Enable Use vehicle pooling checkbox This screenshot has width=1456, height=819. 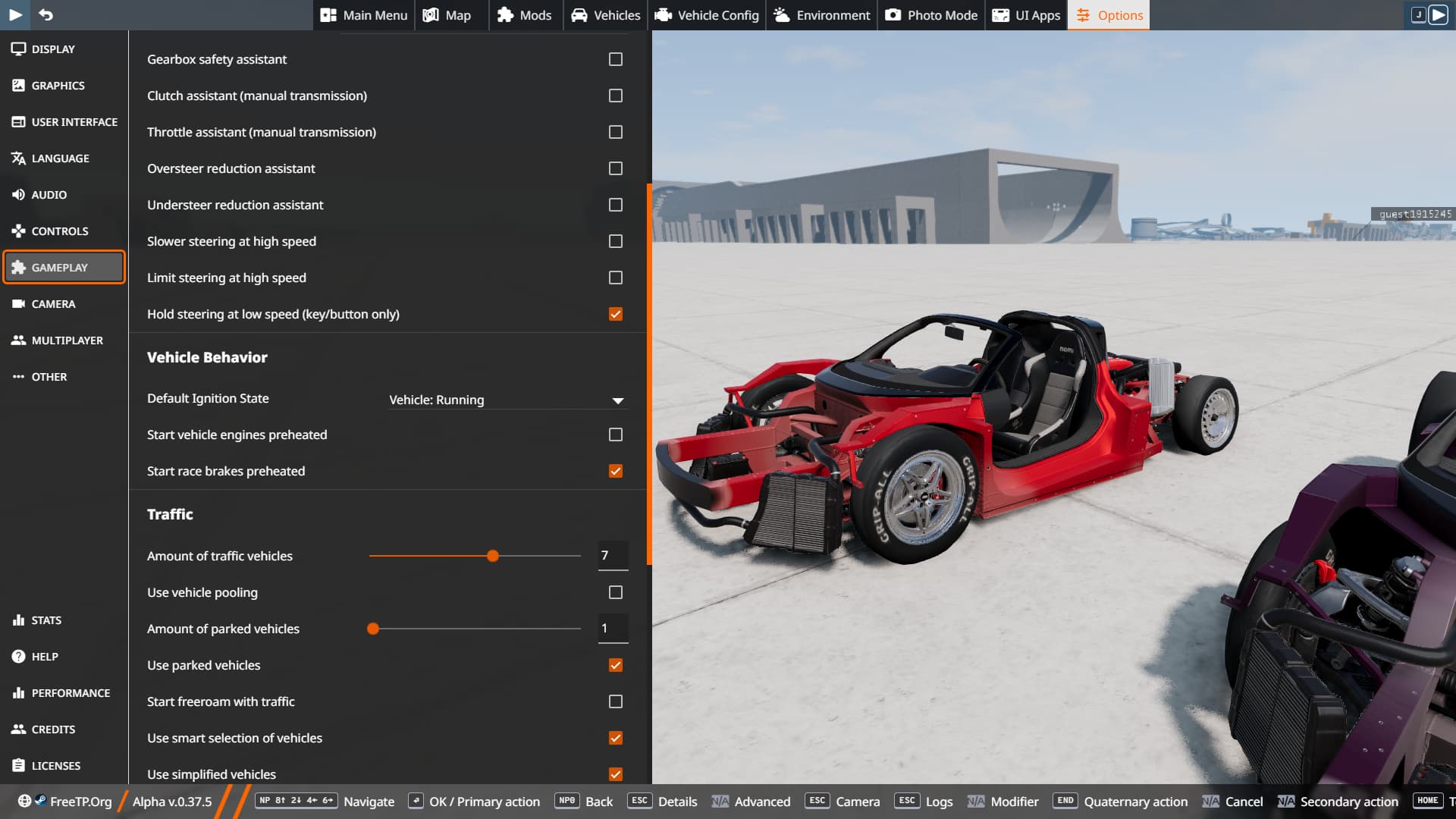pos(615,592)
